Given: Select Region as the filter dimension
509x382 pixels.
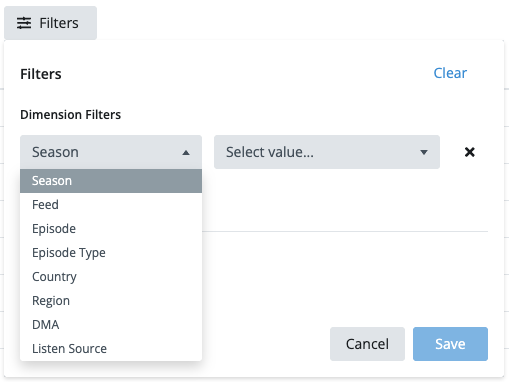Looking at the screenshot, I should tap(111, 301).
